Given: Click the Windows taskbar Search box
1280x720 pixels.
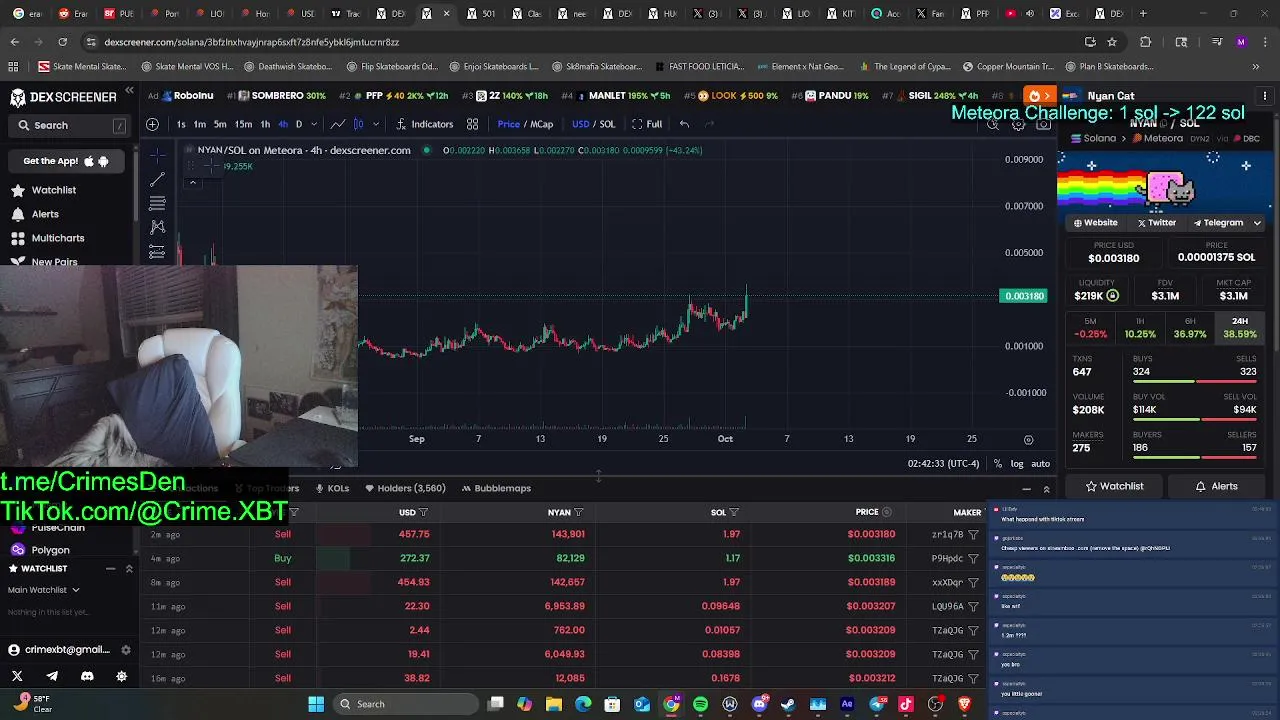Looking at the screenshot, I should [404, 704].
